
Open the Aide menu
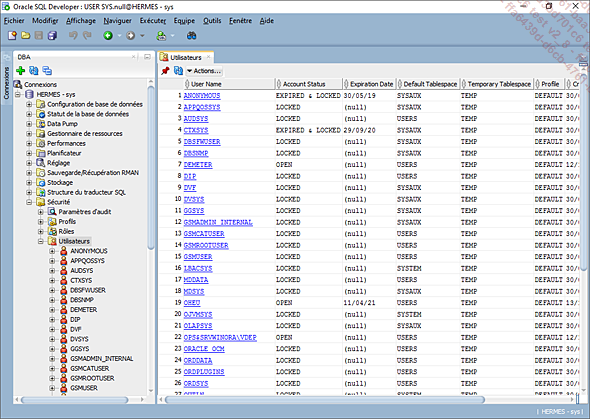[x=266, y=21]
